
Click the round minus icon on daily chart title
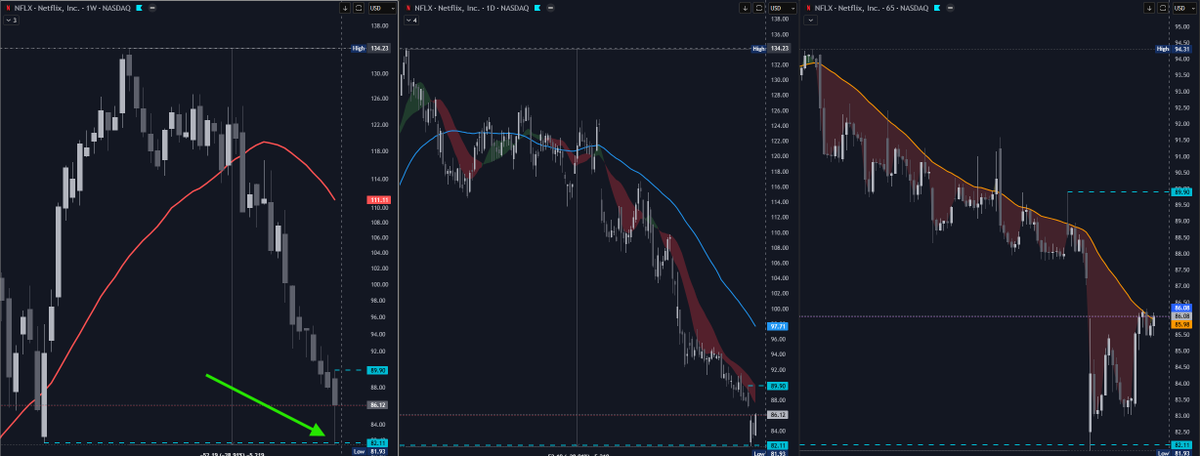[x=551, y=8]
